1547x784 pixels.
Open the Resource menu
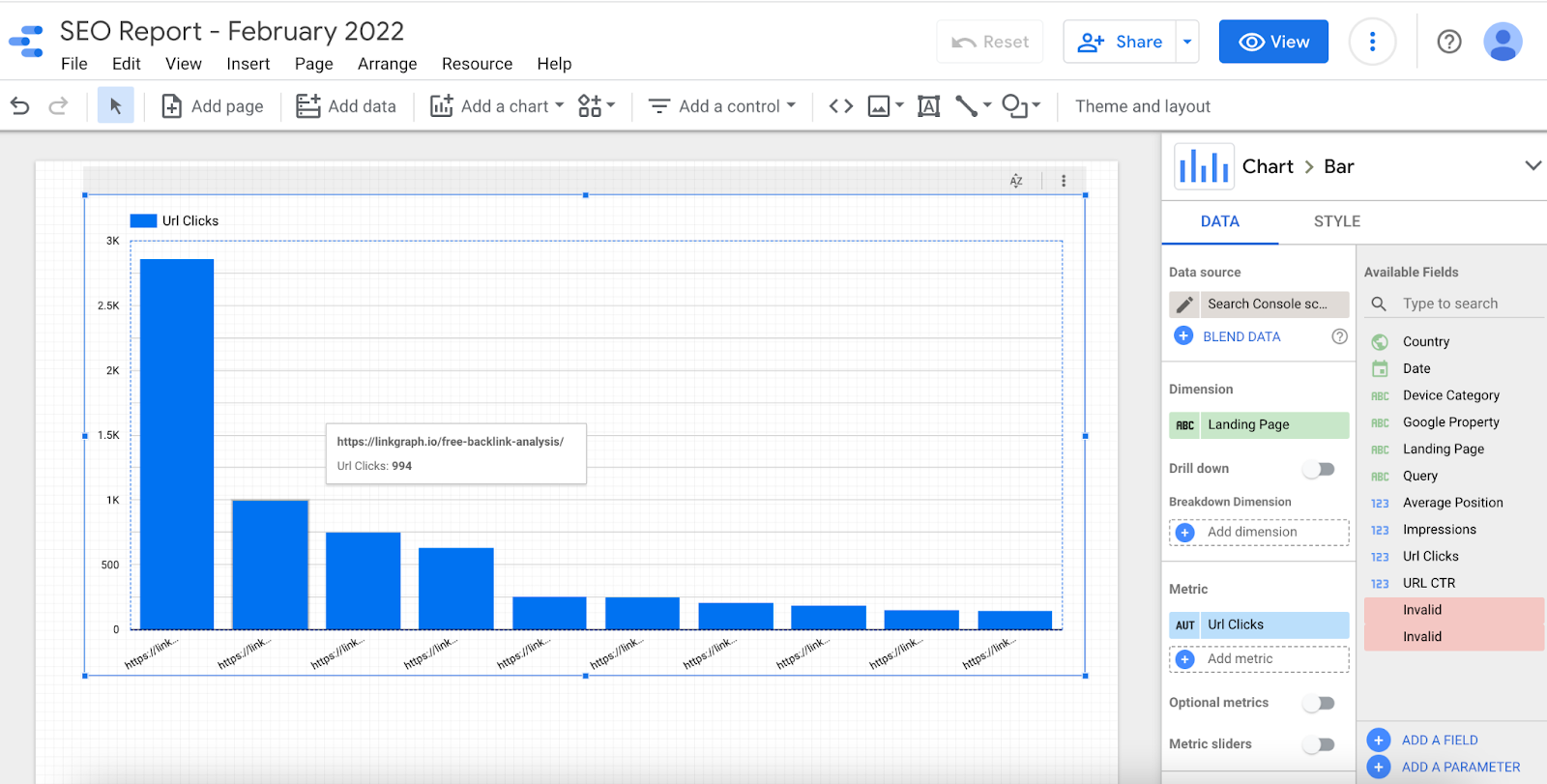(x=478, y=64)
